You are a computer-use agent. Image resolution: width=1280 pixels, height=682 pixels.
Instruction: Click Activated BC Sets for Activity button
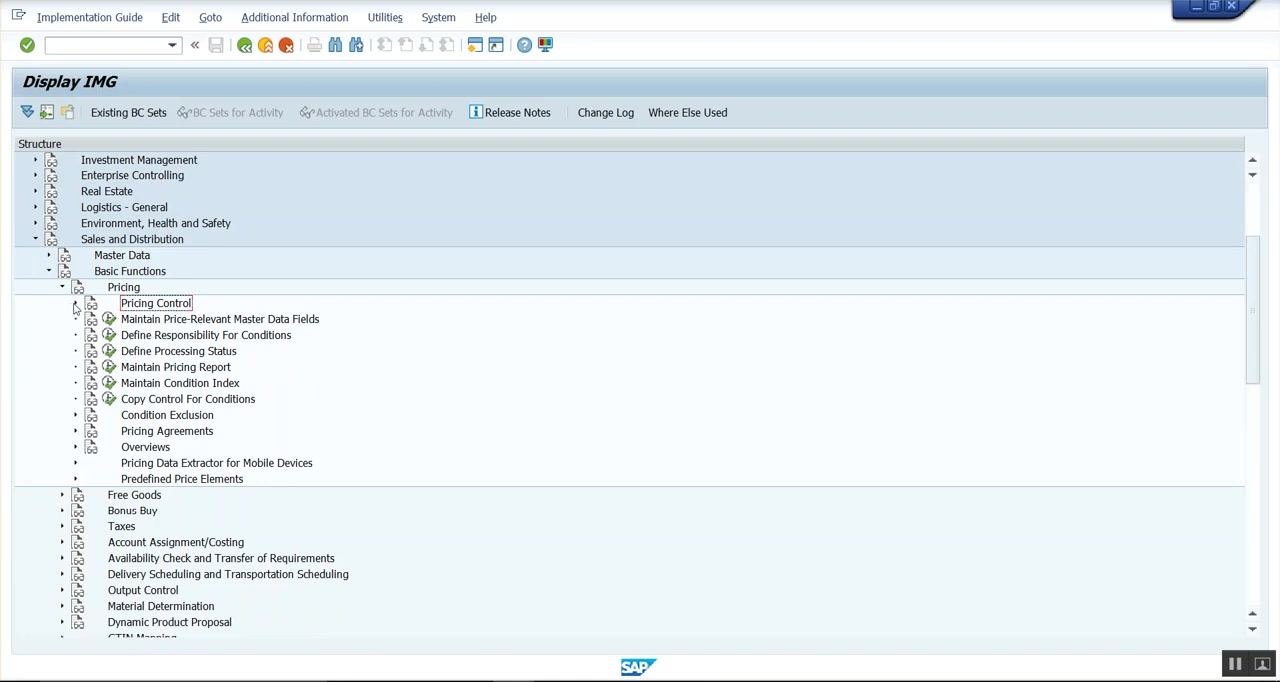[376, 112]
